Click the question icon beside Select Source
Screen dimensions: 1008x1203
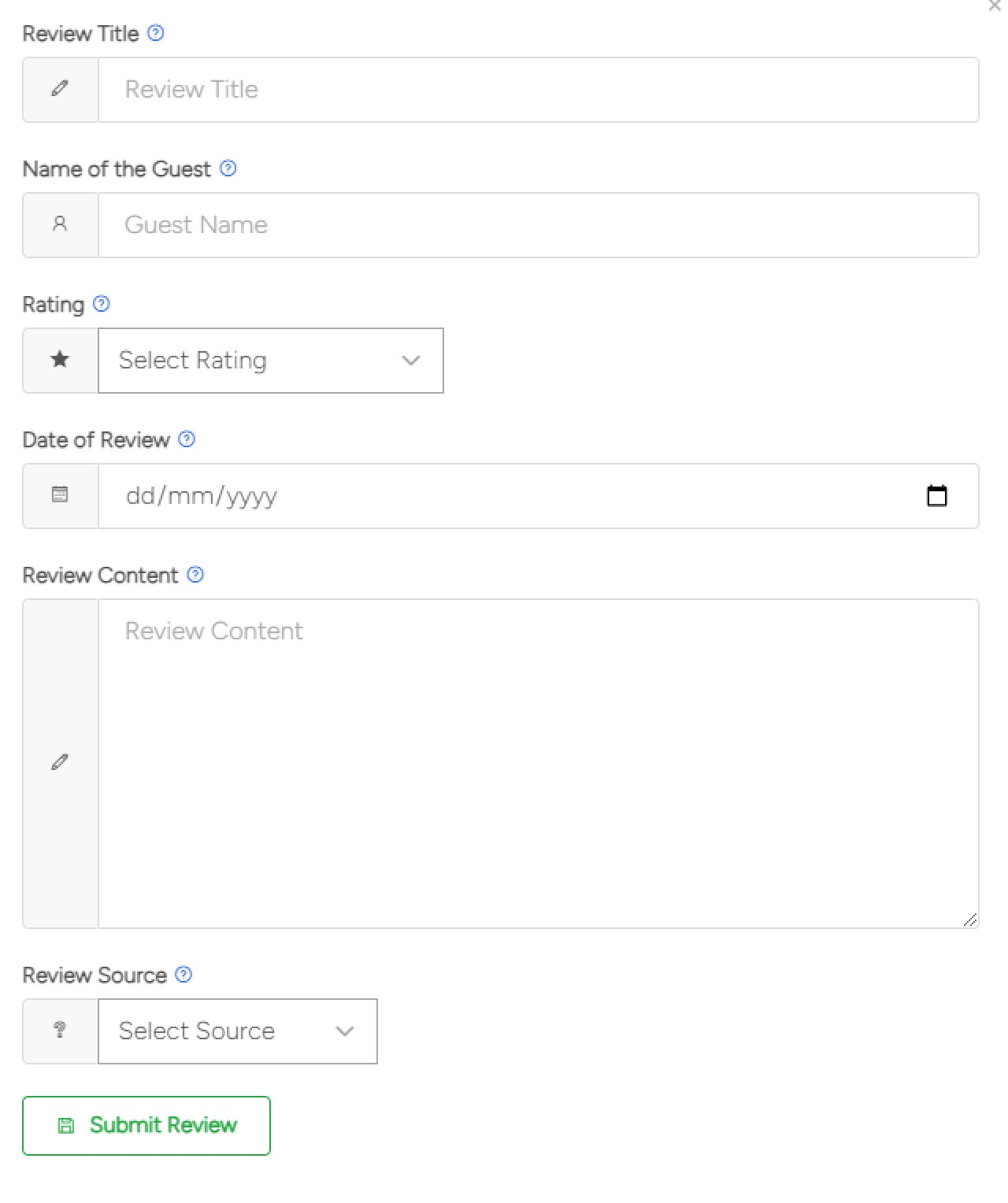[x=60, y=1031]
